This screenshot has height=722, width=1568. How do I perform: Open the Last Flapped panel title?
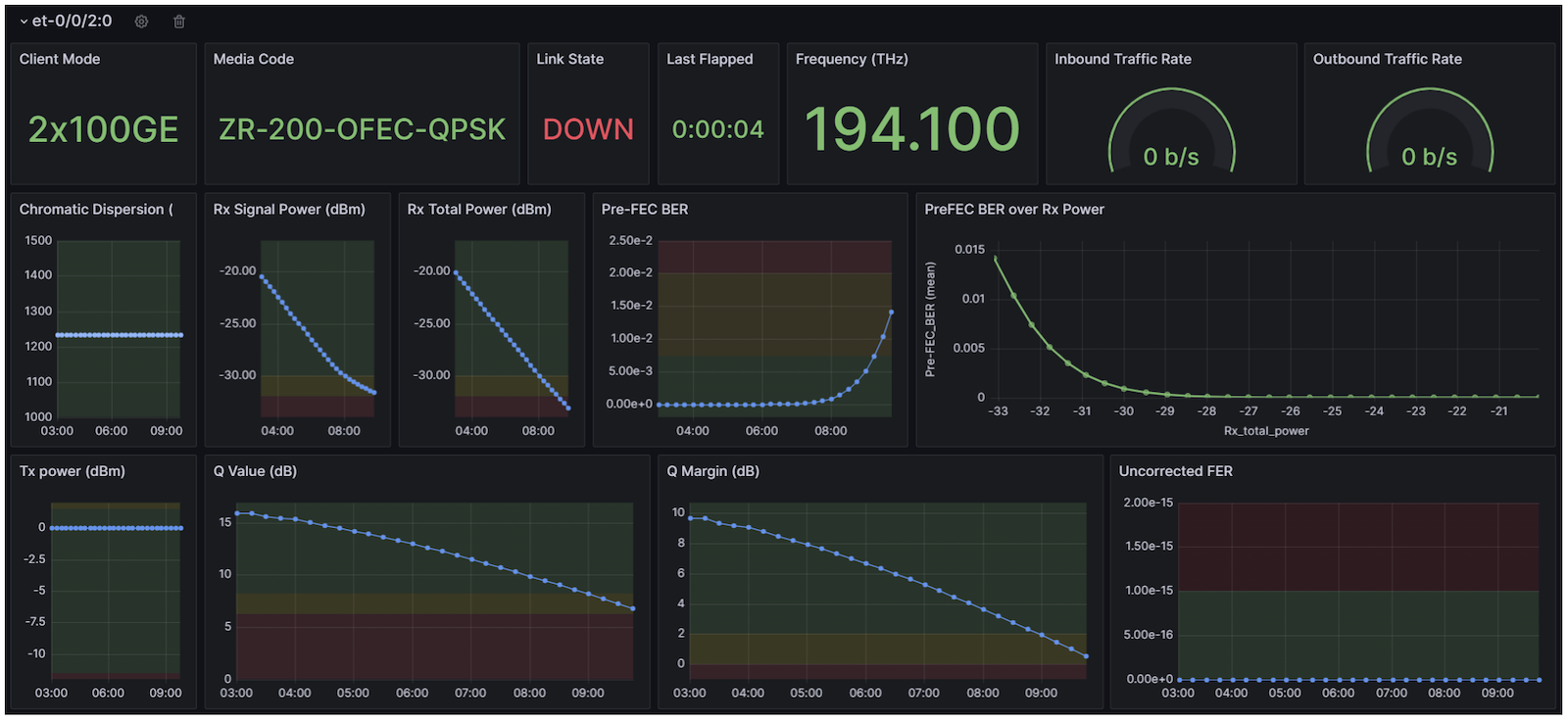tap(710, 59)
